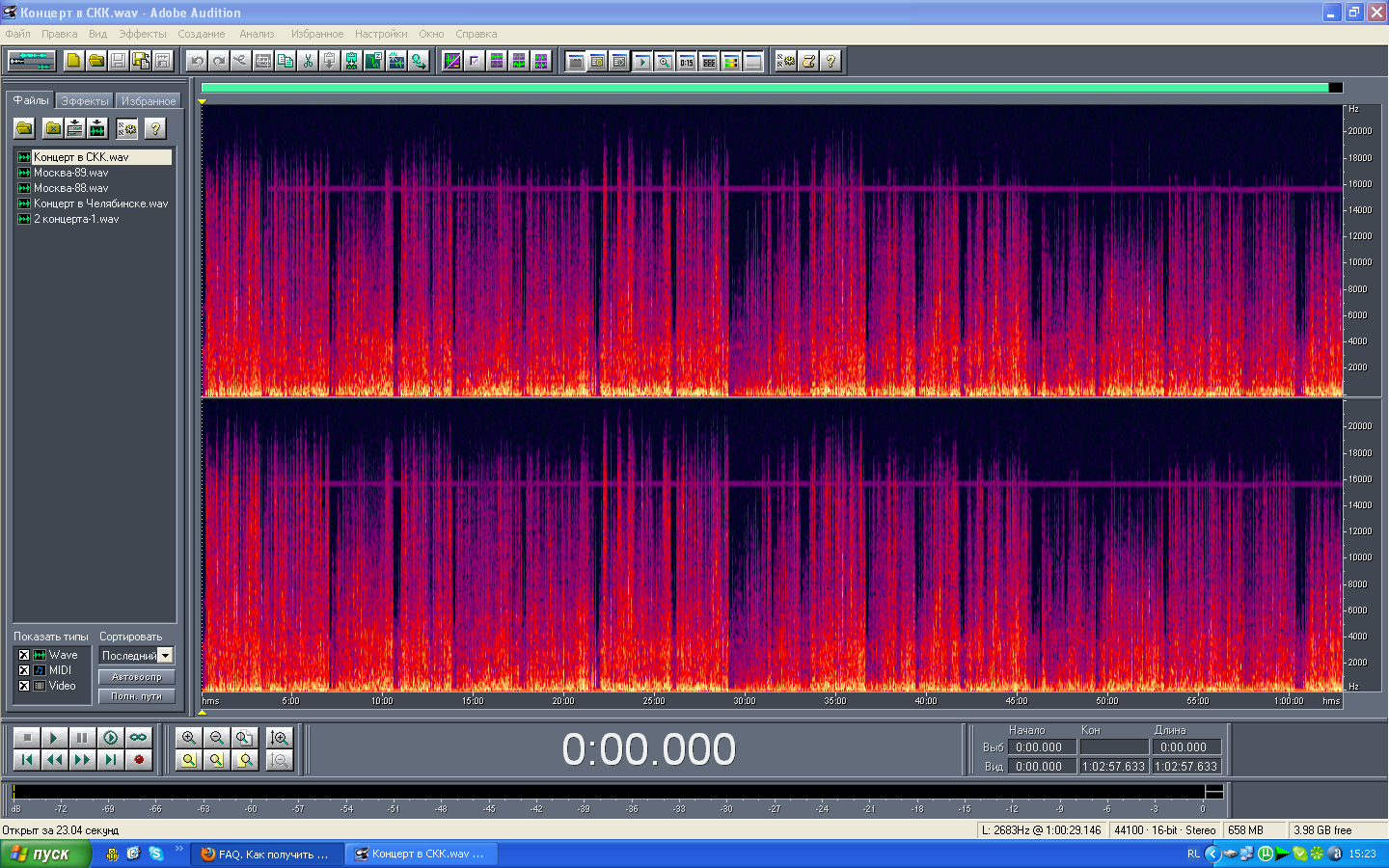Click the Undo arrow in toolbar
This screenshot has width=1389, height=868.
click(197, 61)
